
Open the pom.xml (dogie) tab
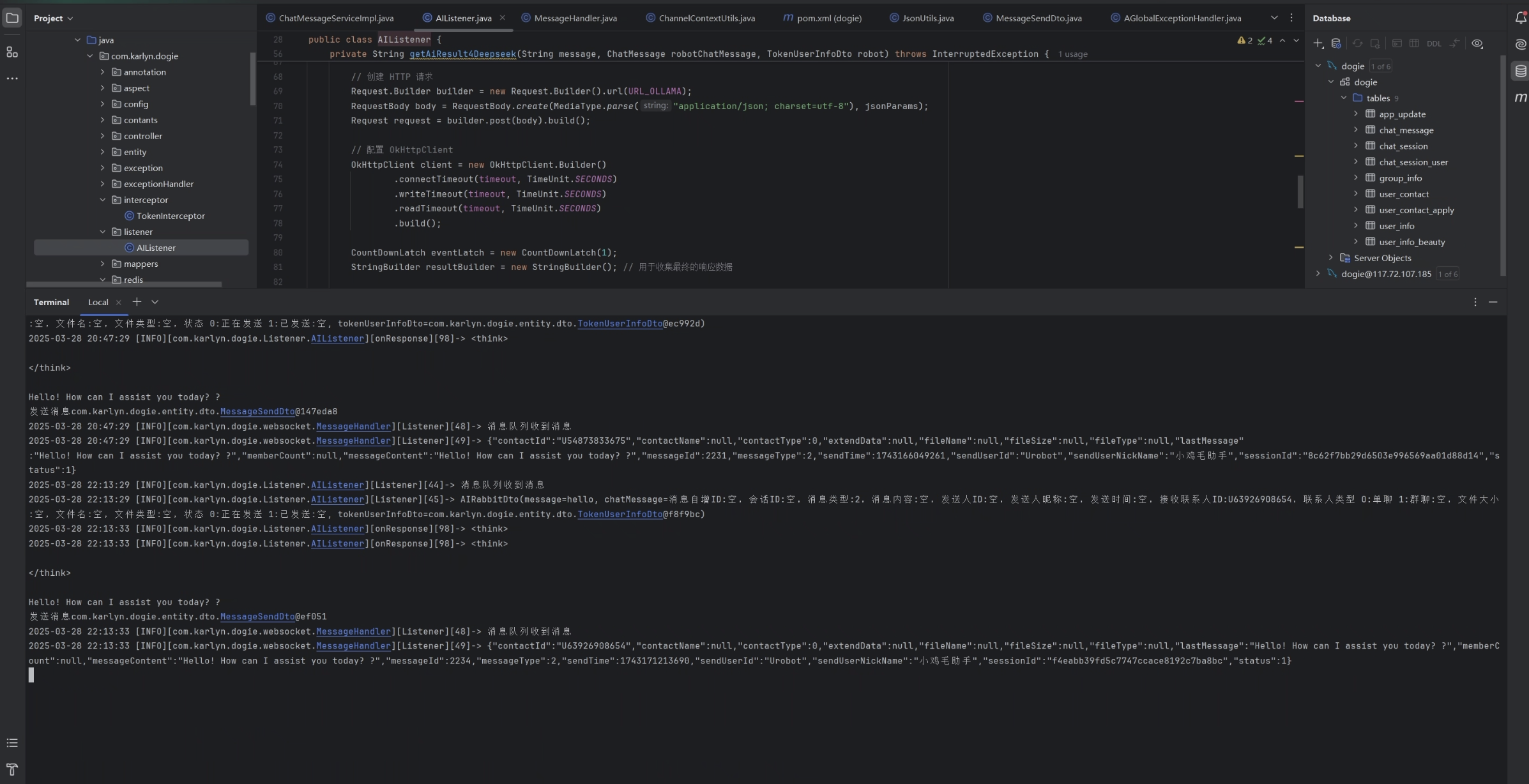(x=828, y=18)
